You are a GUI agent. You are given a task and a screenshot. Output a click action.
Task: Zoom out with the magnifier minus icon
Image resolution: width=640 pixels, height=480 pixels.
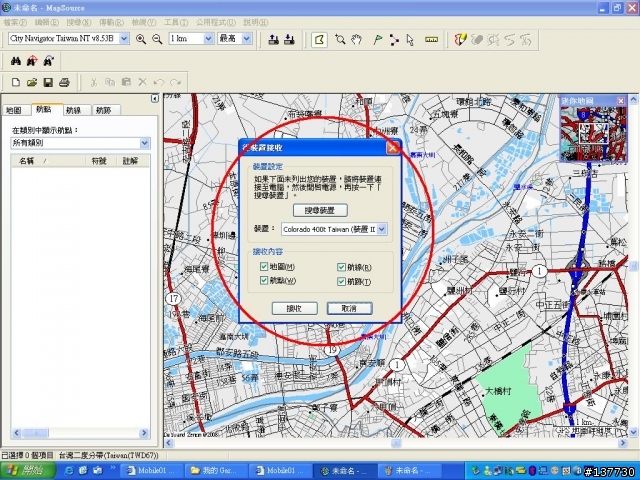(x=157, y=39)
